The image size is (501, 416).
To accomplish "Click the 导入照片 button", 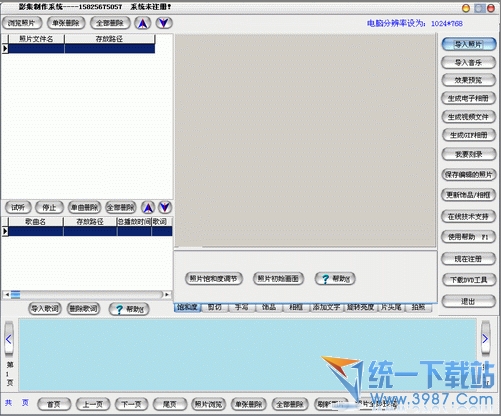I will click(x=468, y=44).
